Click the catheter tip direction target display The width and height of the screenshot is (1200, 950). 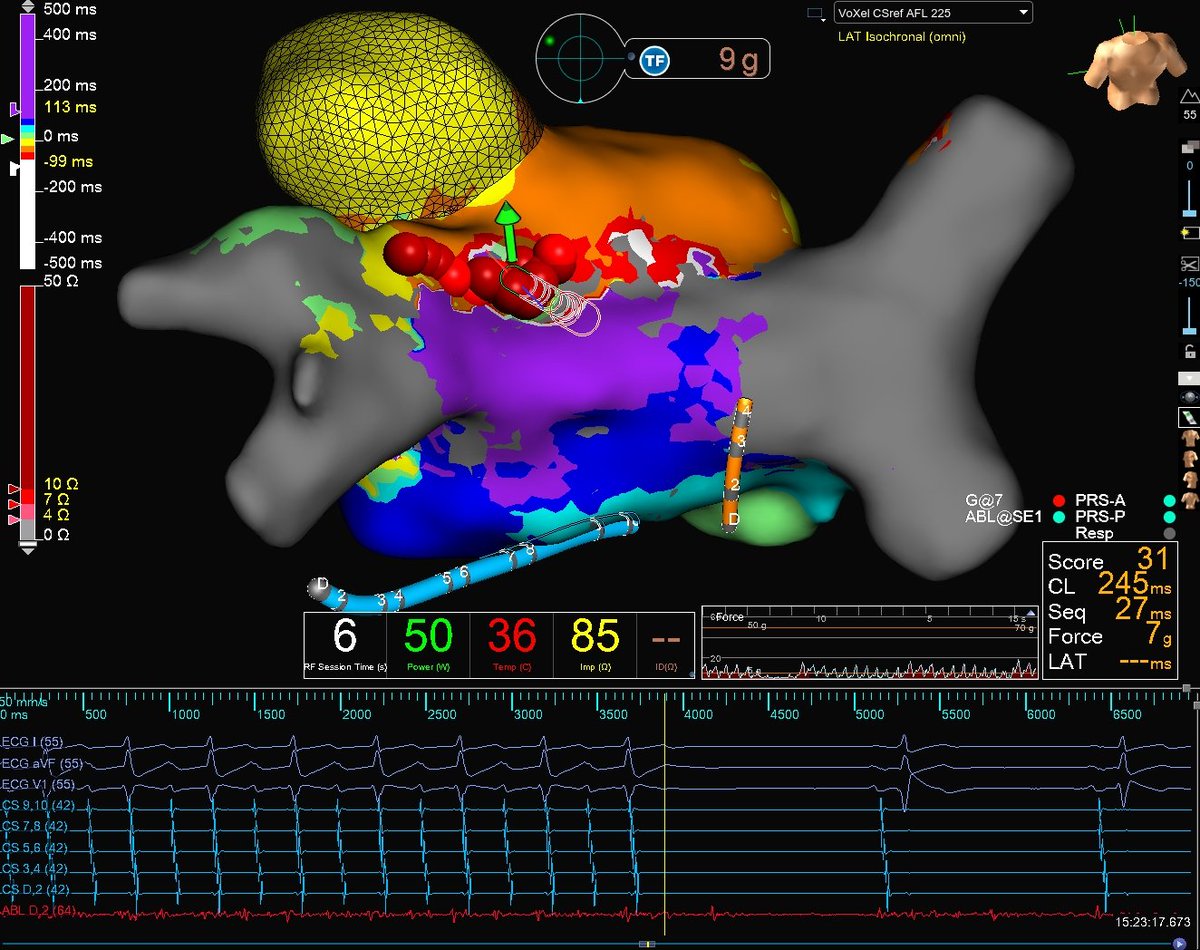click(x=580, y=60)
